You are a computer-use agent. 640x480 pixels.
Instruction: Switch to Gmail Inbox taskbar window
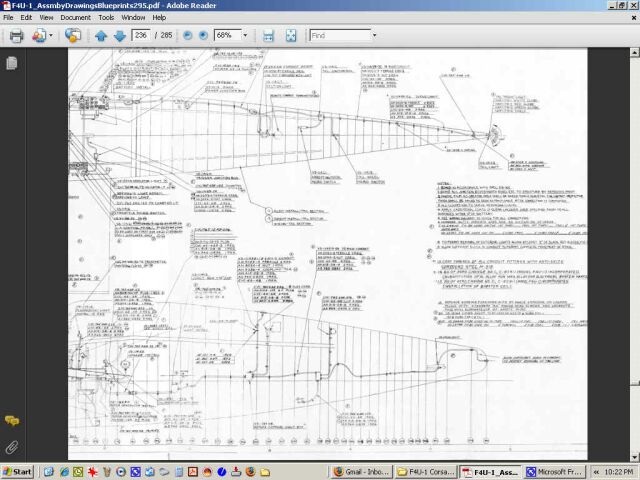362,472
